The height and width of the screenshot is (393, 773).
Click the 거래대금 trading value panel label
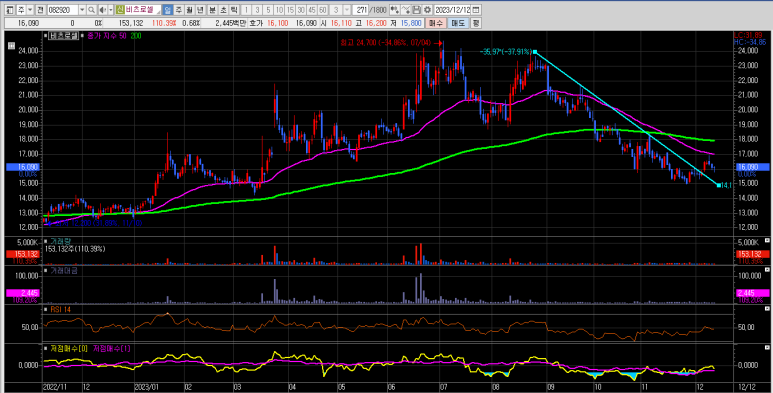(64, 271)
